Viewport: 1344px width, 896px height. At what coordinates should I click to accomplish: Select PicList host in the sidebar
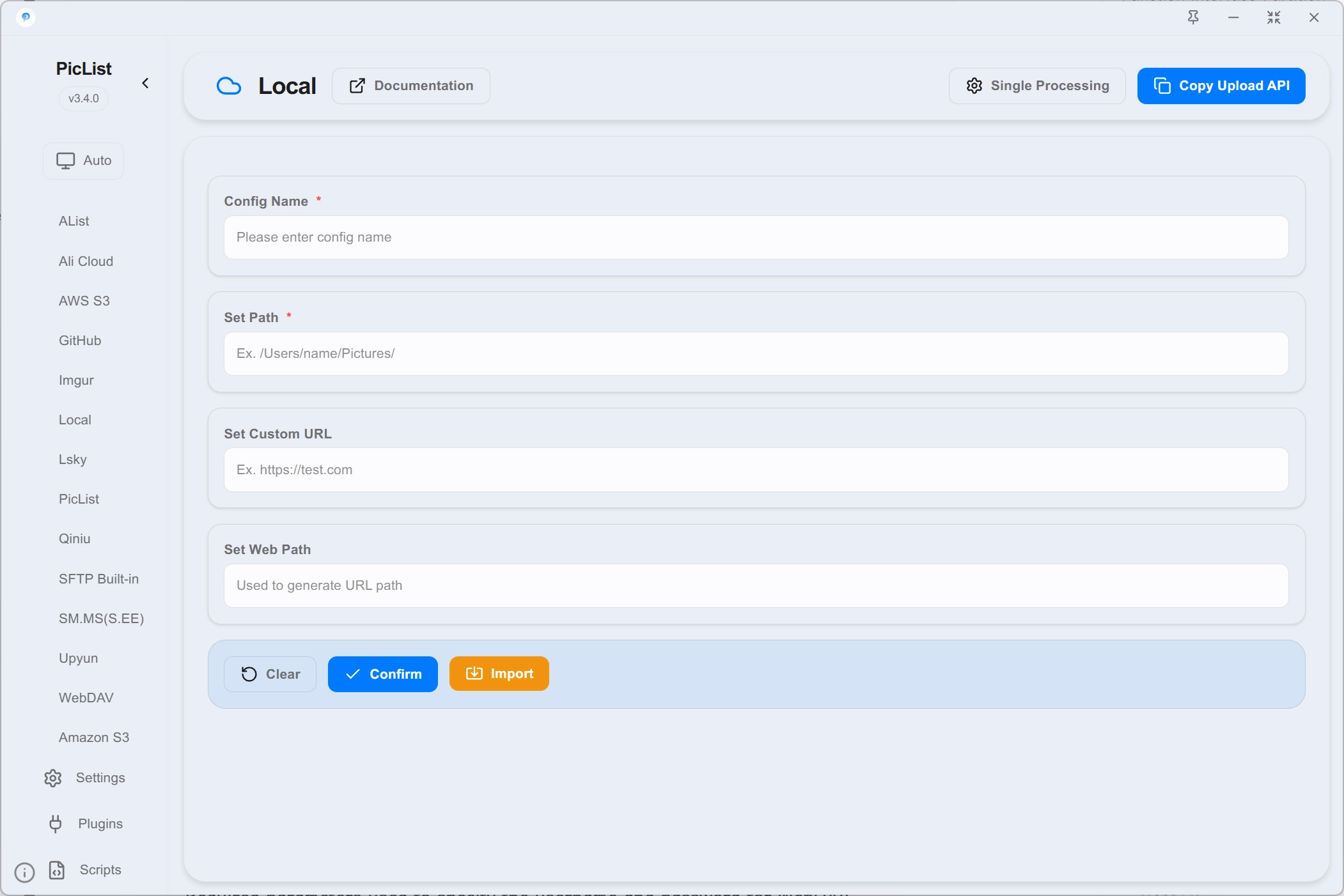79,499
